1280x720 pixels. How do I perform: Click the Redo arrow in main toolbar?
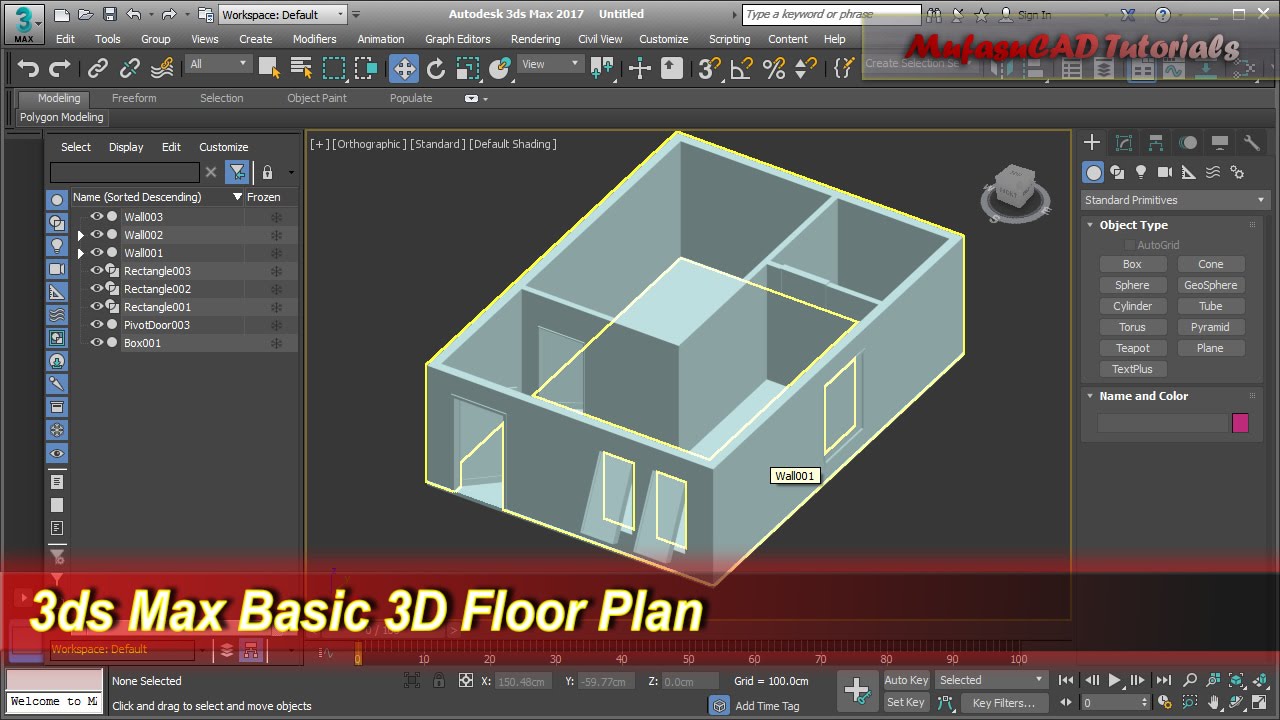point(60,68)
